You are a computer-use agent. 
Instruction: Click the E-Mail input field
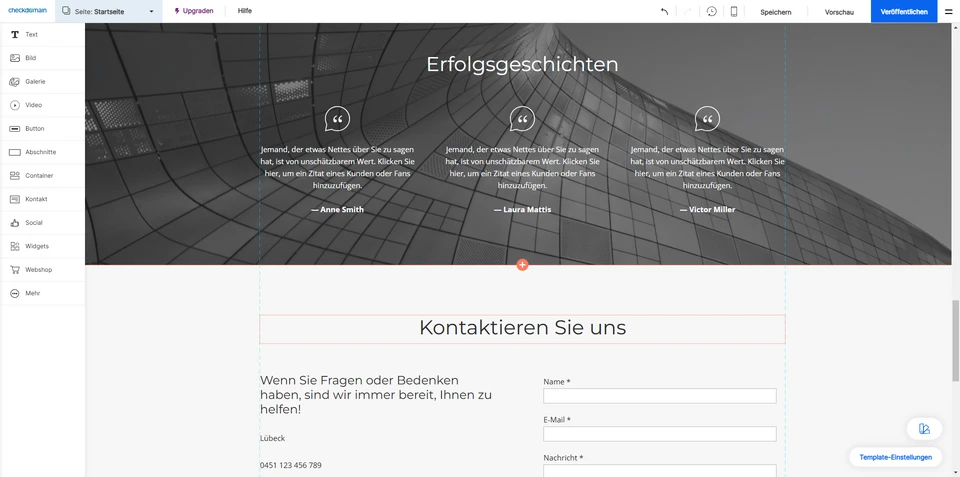point(660,434)
